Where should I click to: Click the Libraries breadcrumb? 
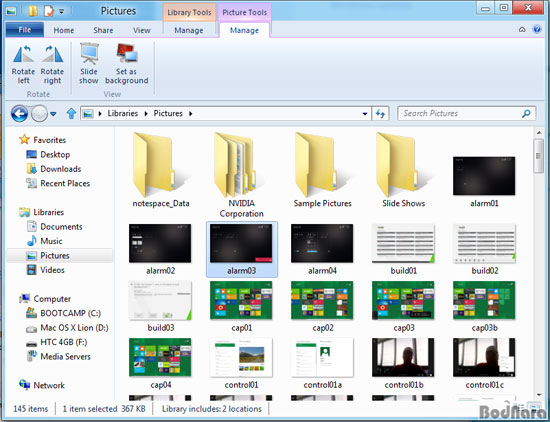[123, 113]
